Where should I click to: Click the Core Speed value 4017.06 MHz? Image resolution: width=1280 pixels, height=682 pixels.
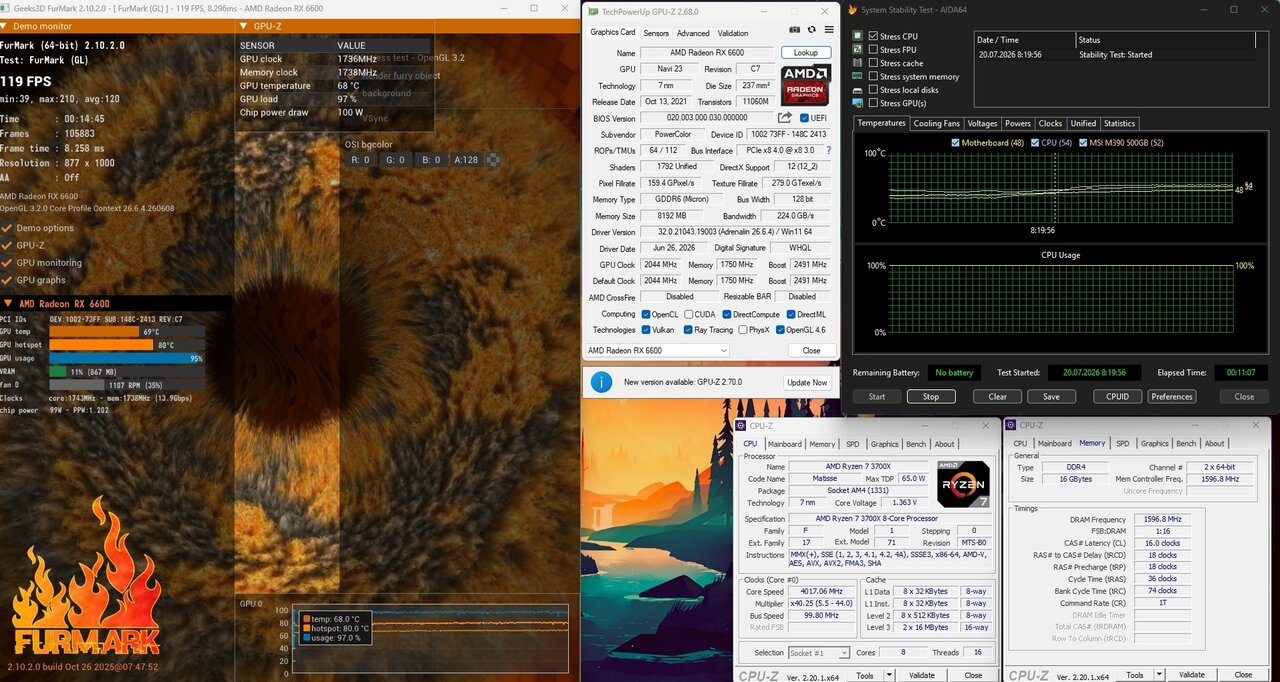[822, 591]
